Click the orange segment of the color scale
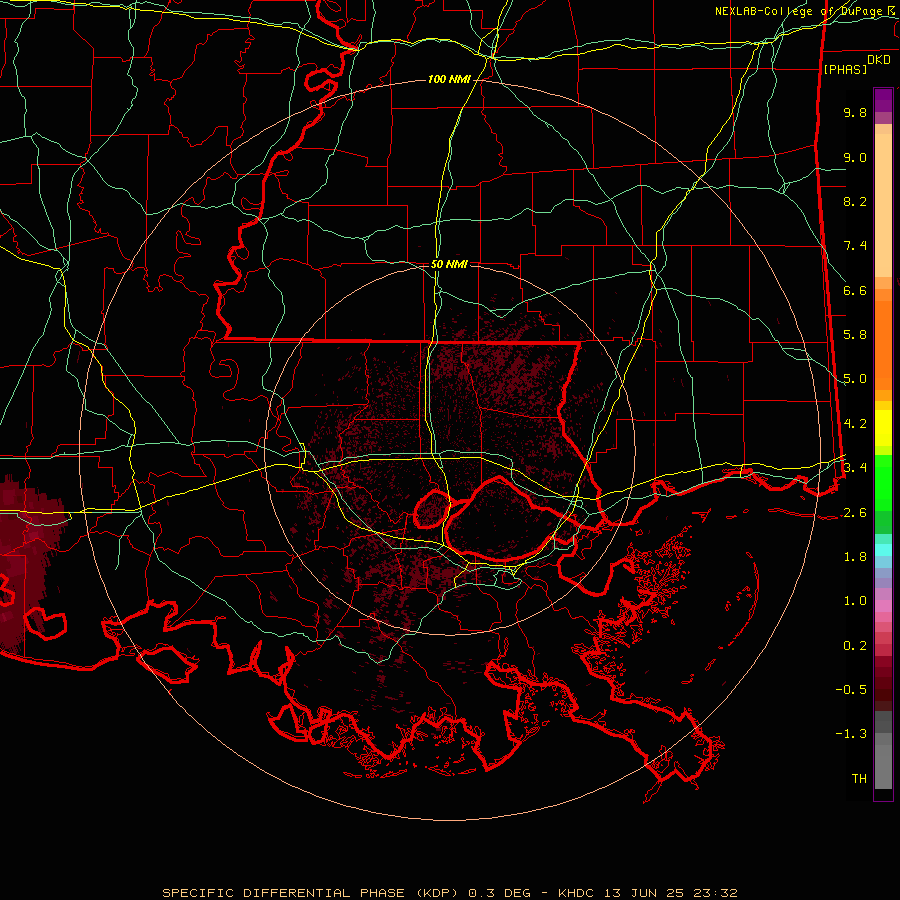This screenshot has height=900, width=900. [883, 344]
